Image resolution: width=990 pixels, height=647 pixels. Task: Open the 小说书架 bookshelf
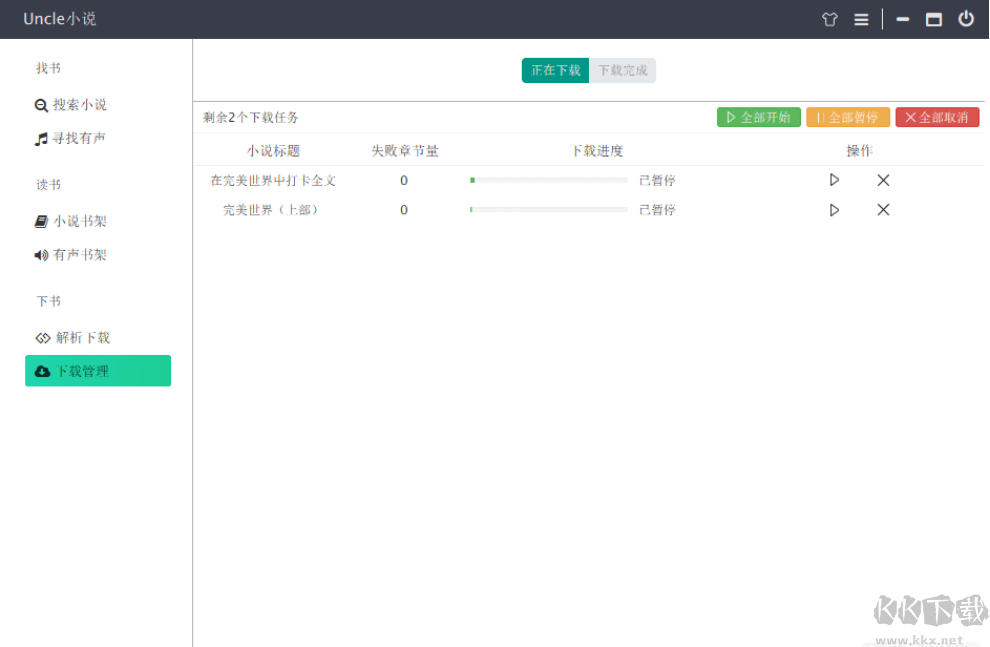pos(71,222)
